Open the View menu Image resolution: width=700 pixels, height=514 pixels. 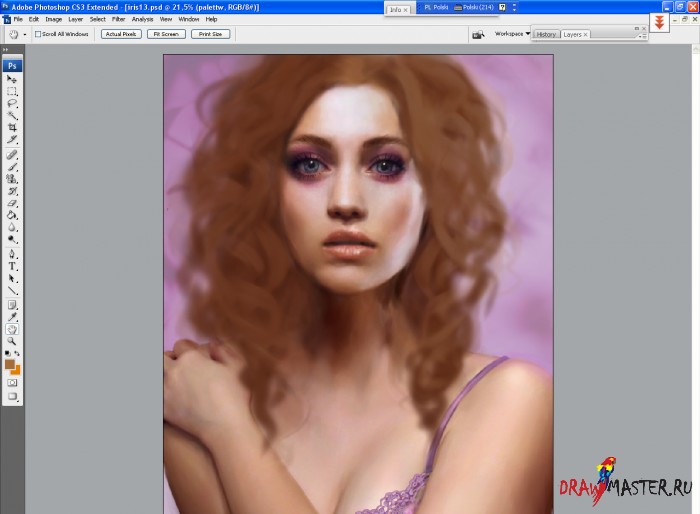(x=166, y=19)
